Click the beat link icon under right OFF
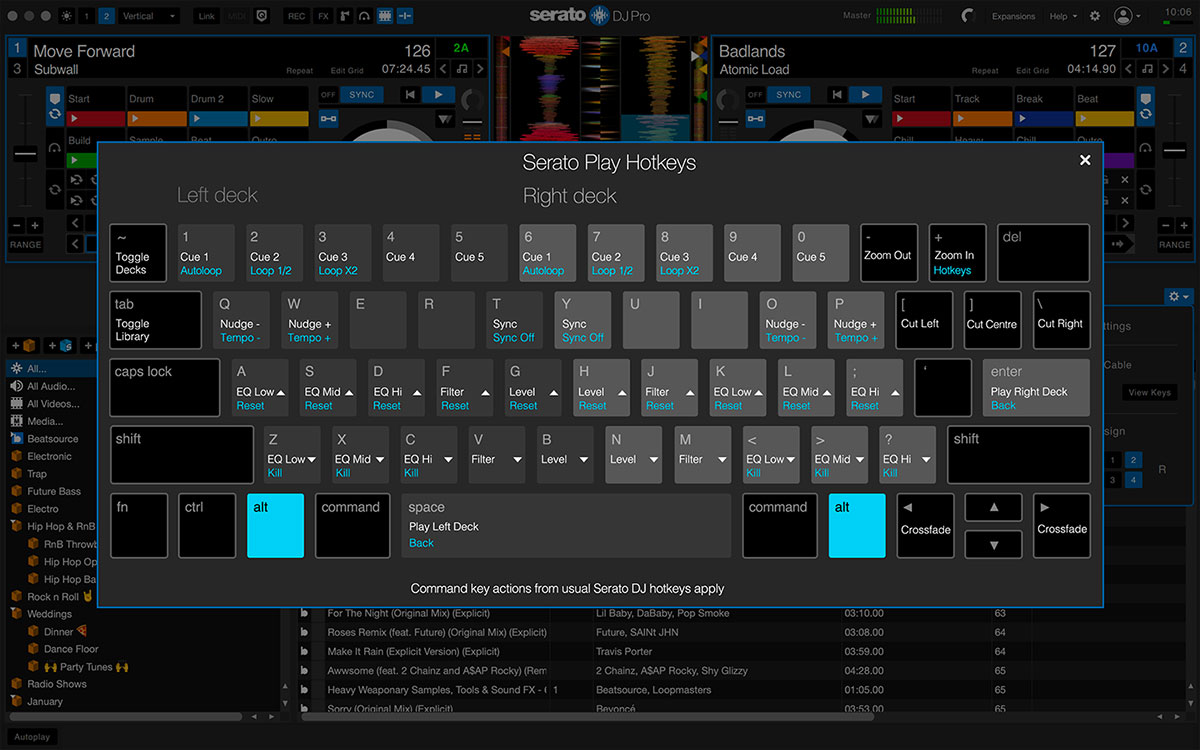Screen dimensions: 1200x750 (x=755, y=118)
